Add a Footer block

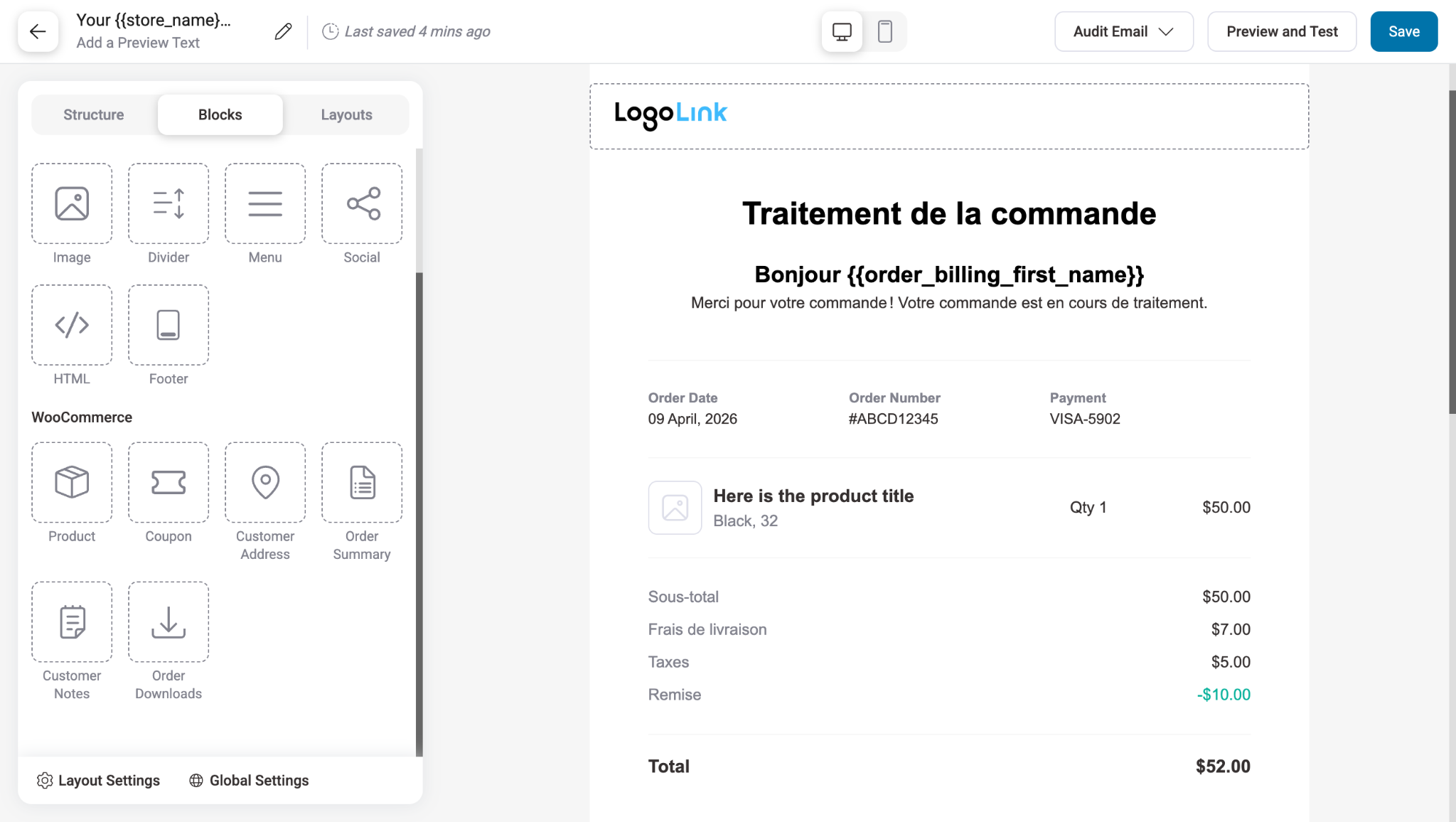[168, 325]
